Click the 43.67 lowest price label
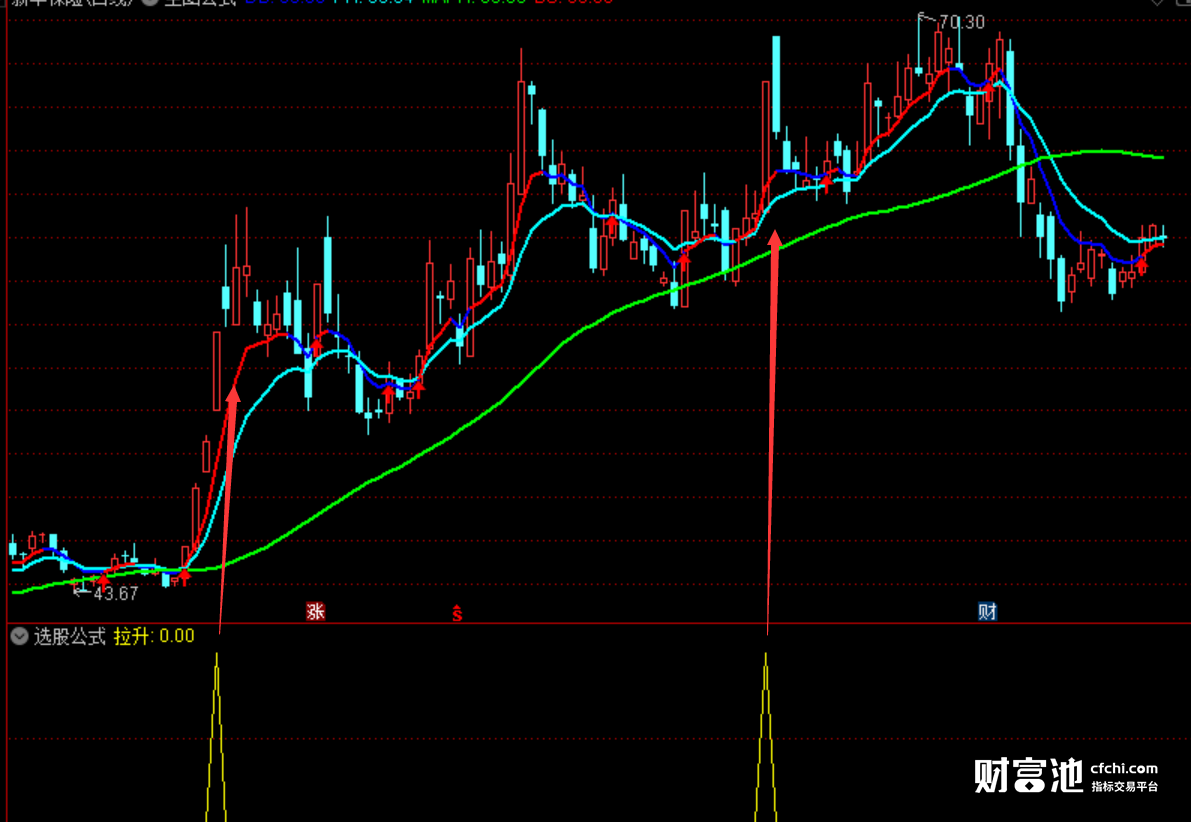This screenshot has height=822, width=1191. click(x=115, y=594)
